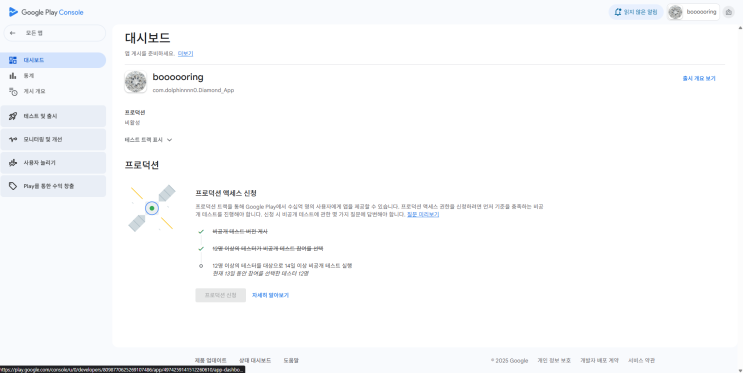Click the 사용자 늘리기 growth icon
The width and height of the screenshot is (743, 373).
[x=13, y=163]
